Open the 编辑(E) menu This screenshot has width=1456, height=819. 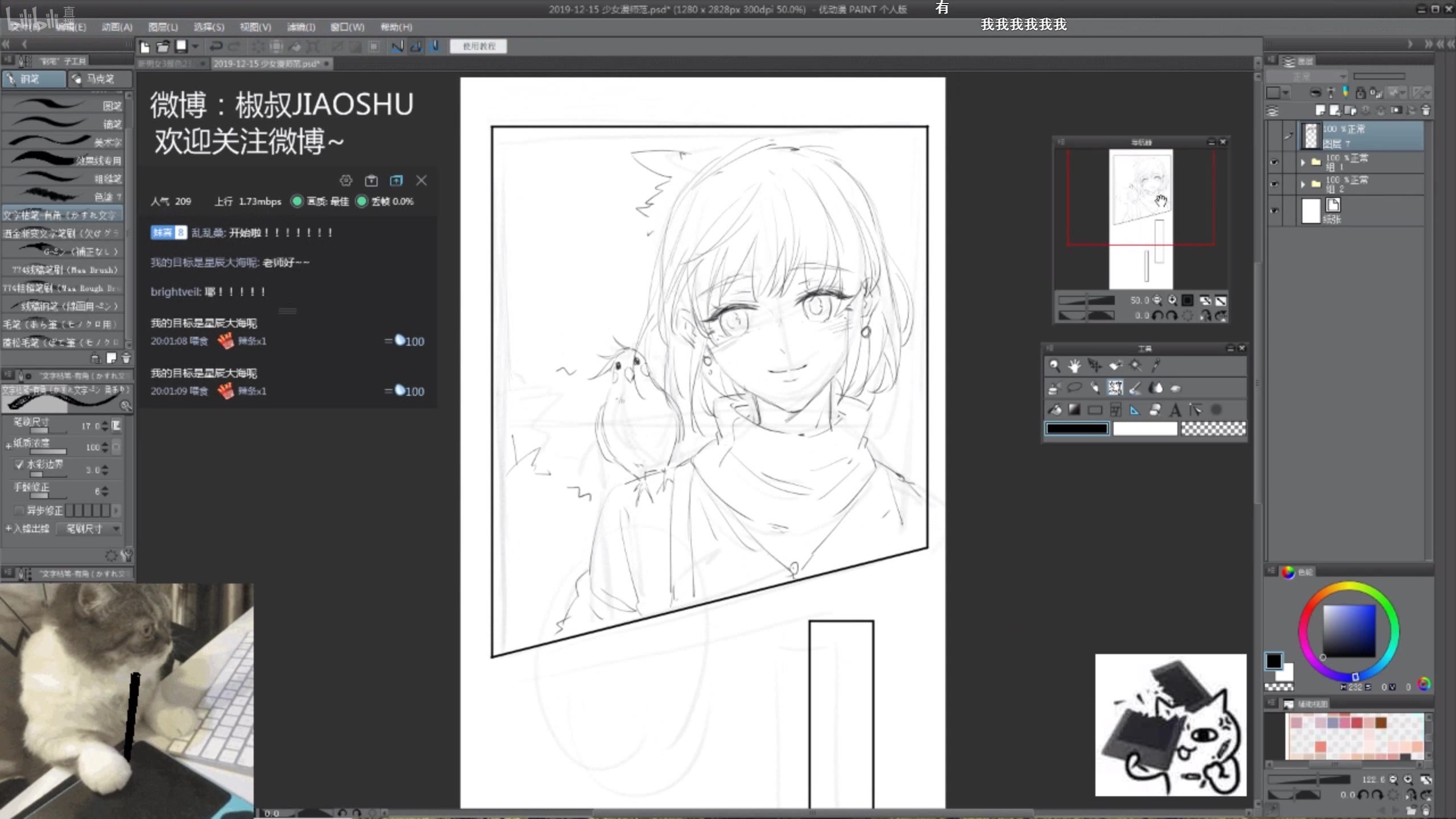[x=71, y=27]
